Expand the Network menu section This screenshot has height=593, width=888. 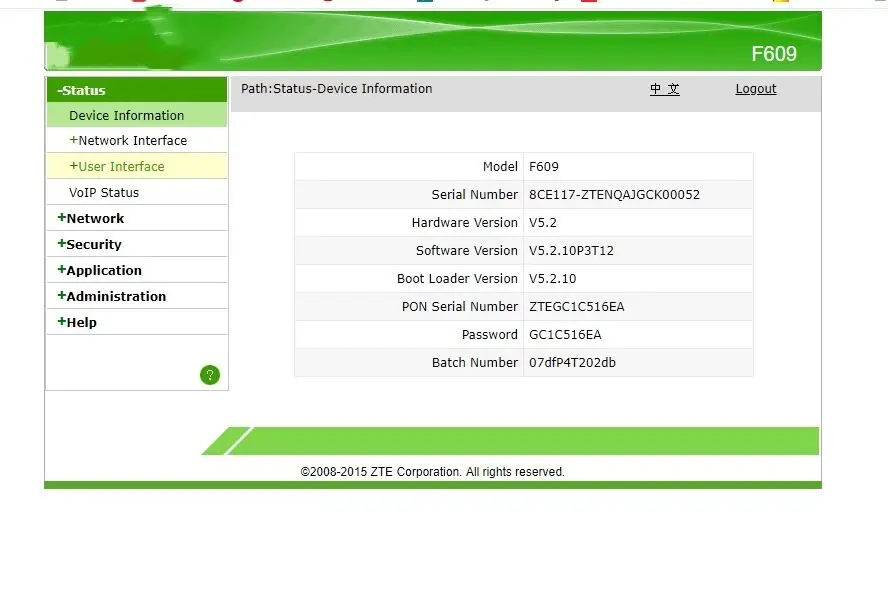click(94, 219)
